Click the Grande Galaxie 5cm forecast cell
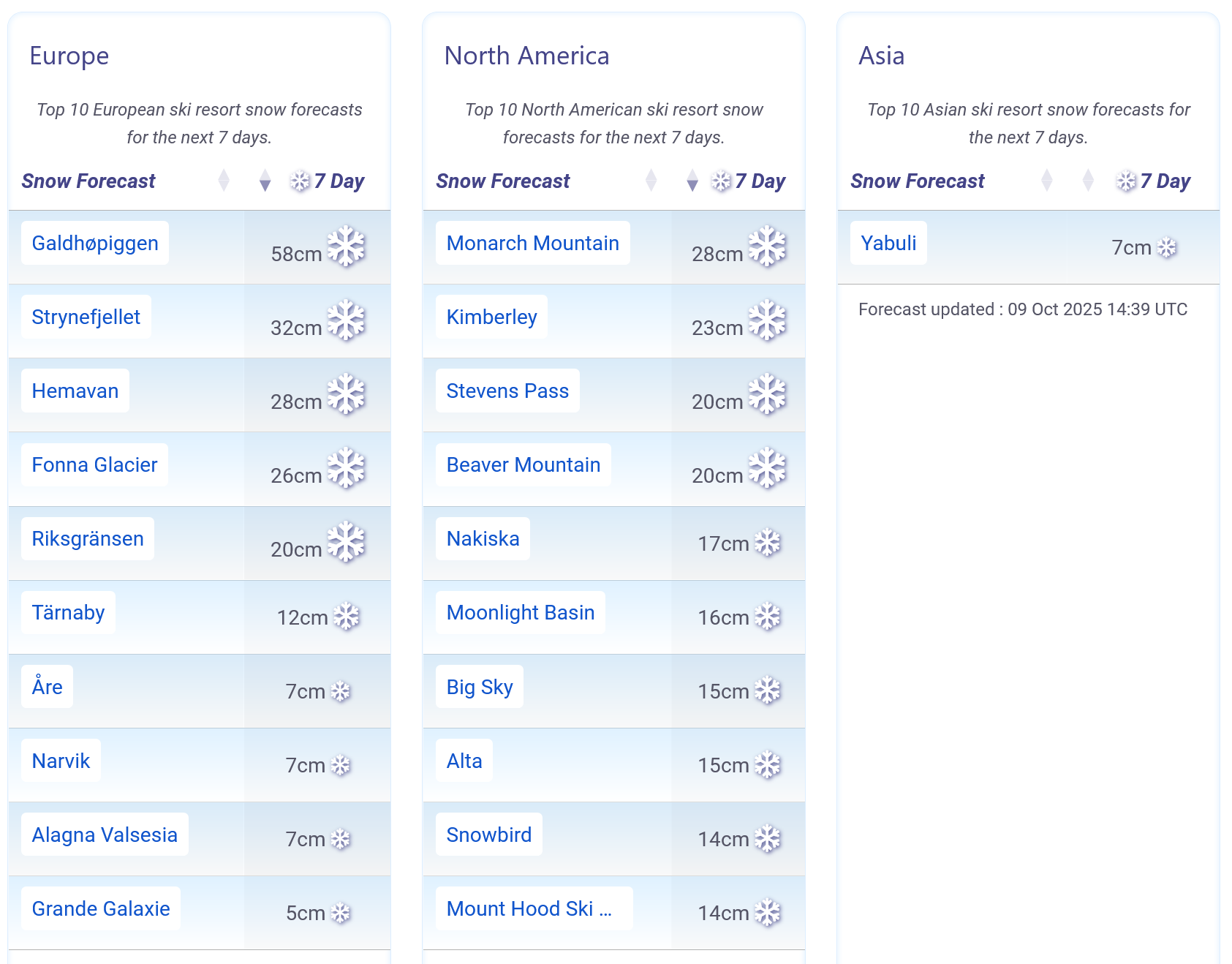The height and width of the screenshot is (964, 1232). click(317, 913)
